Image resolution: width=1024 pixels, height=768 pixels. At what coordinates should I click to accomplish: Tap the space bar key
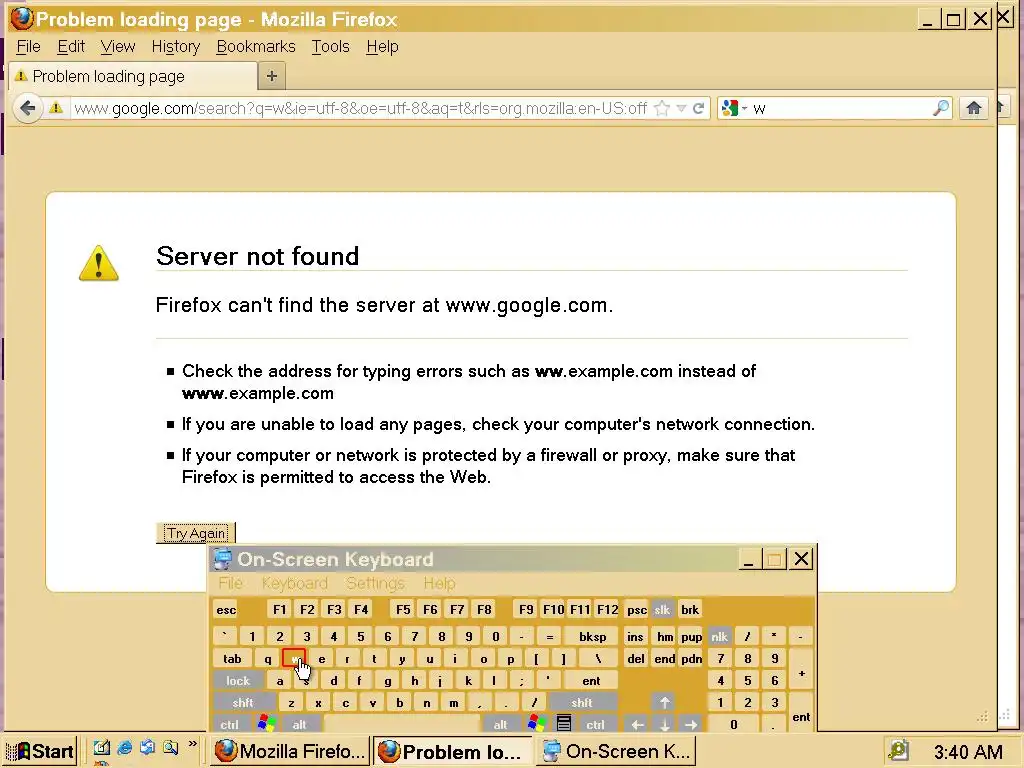pos(402,724)
